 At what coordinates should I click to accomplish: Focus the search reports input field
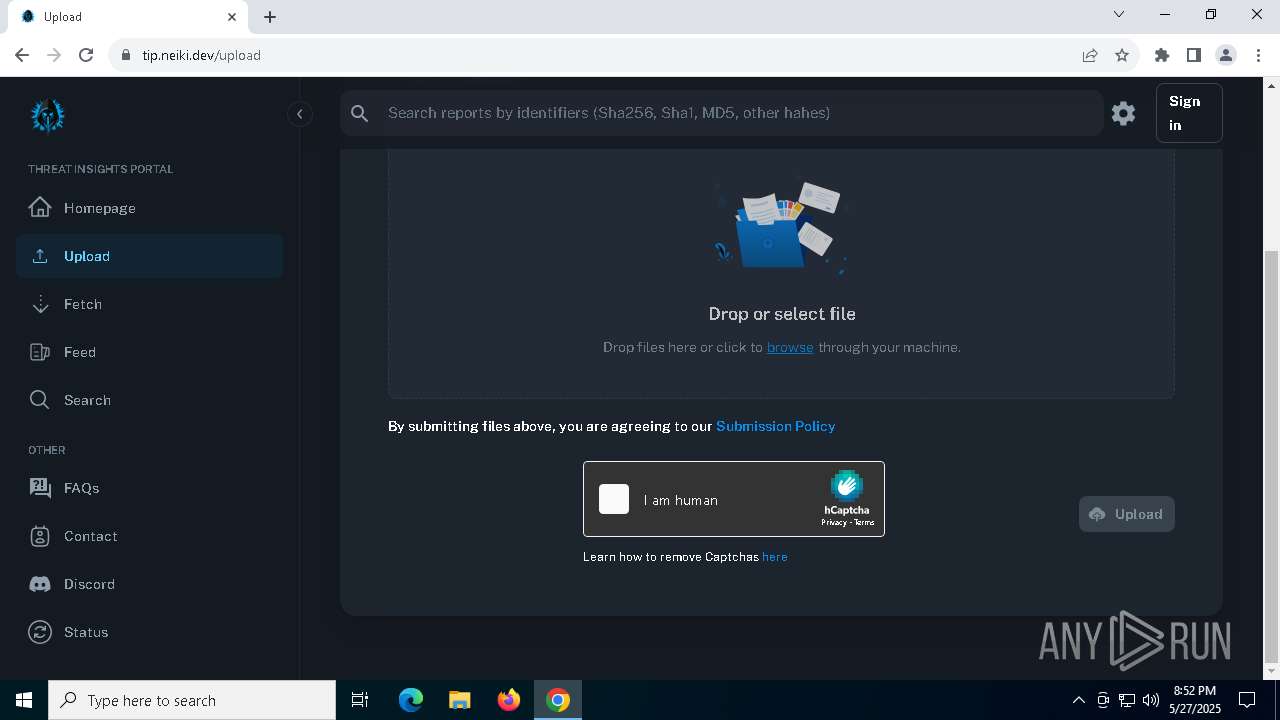coord(740,113)
